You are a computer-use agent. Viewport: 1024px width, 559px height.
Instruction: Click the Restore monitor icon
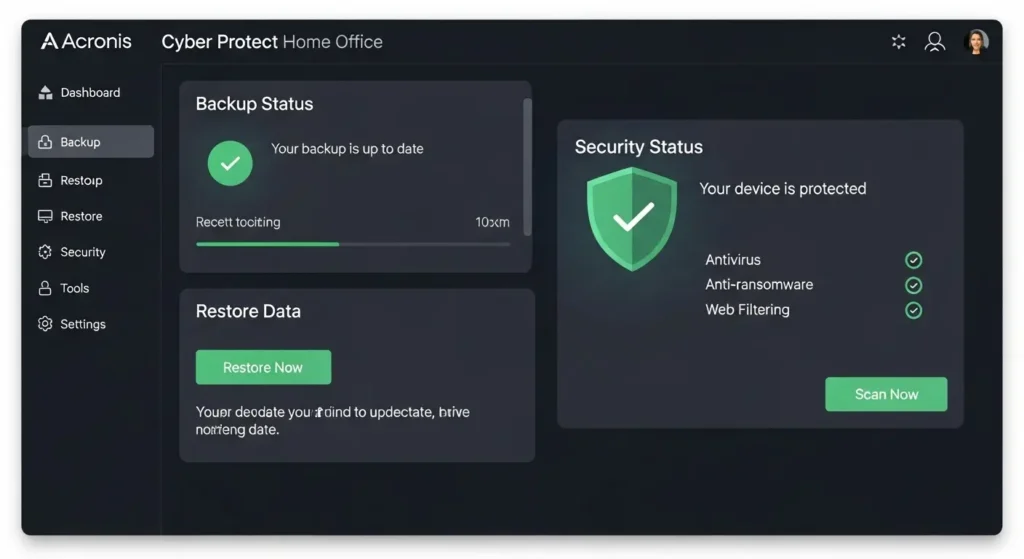click(45, 216)
